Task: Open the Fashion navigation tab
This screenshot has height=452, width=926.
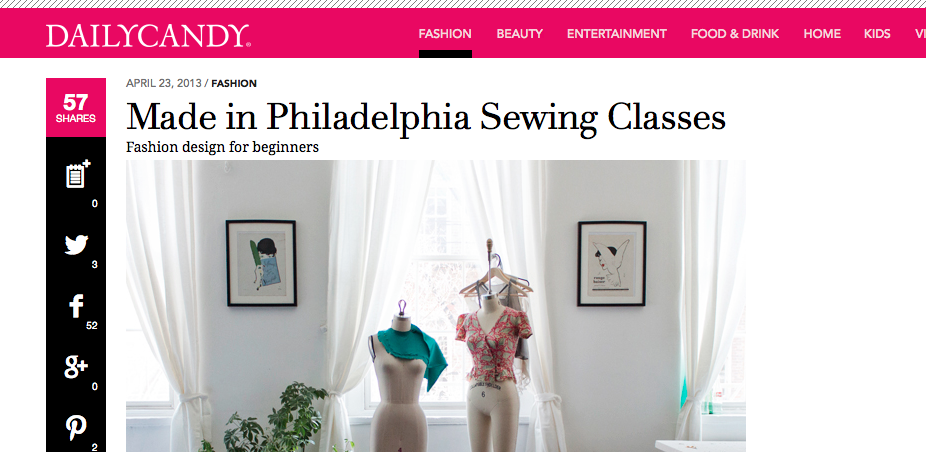Action: pos(445,34)
